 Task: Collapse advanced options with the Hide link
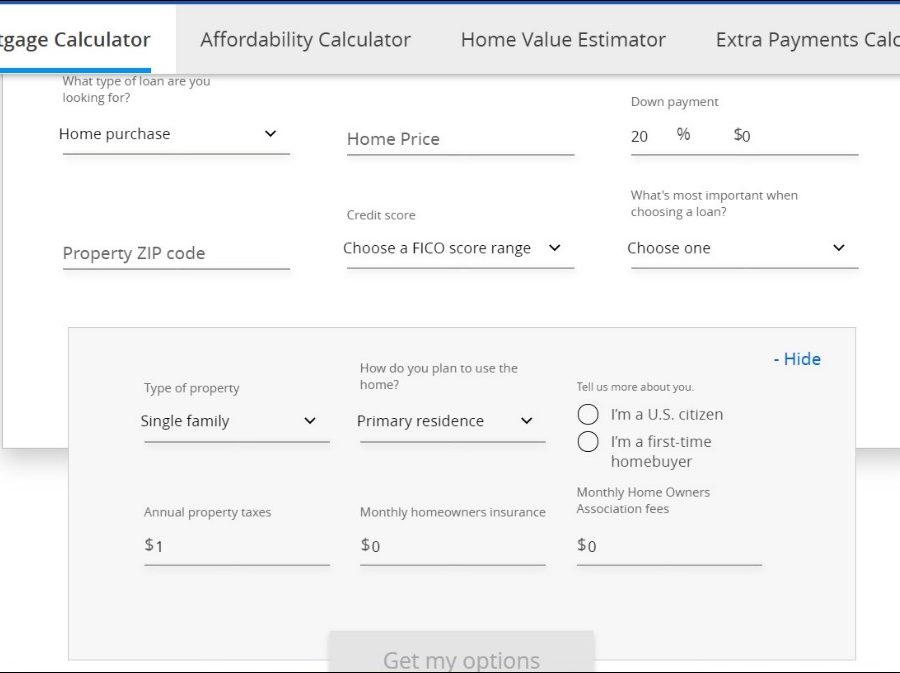(797, 359)
